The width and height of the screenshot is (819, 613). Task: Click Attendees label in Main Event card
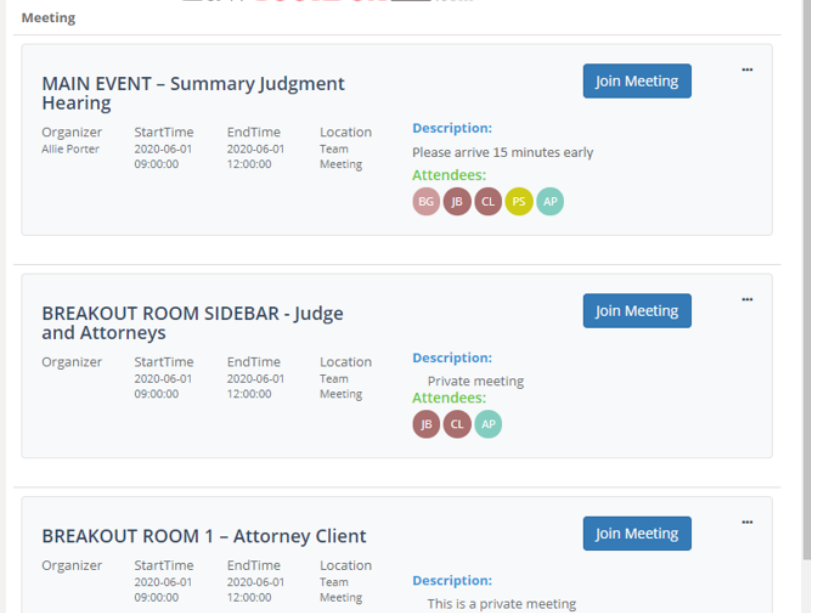449,175
